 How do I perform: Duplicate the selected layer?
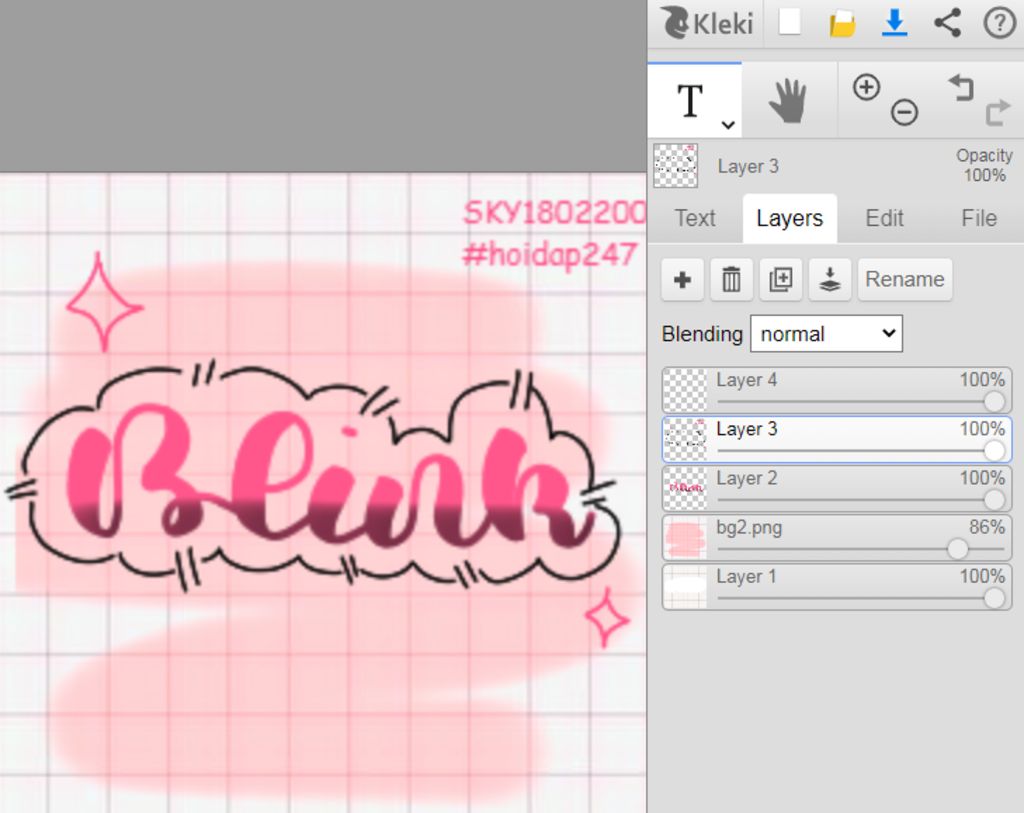780,279
